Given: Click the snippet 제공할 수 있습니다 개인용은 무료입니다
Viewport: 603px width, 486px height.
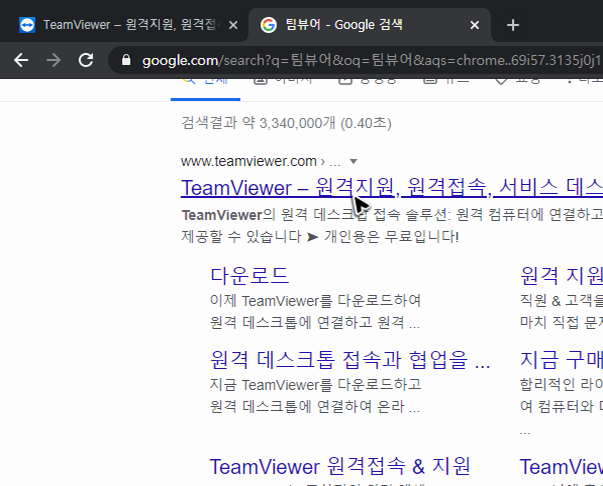Looking at the screenshot, I should pos(320,236).
